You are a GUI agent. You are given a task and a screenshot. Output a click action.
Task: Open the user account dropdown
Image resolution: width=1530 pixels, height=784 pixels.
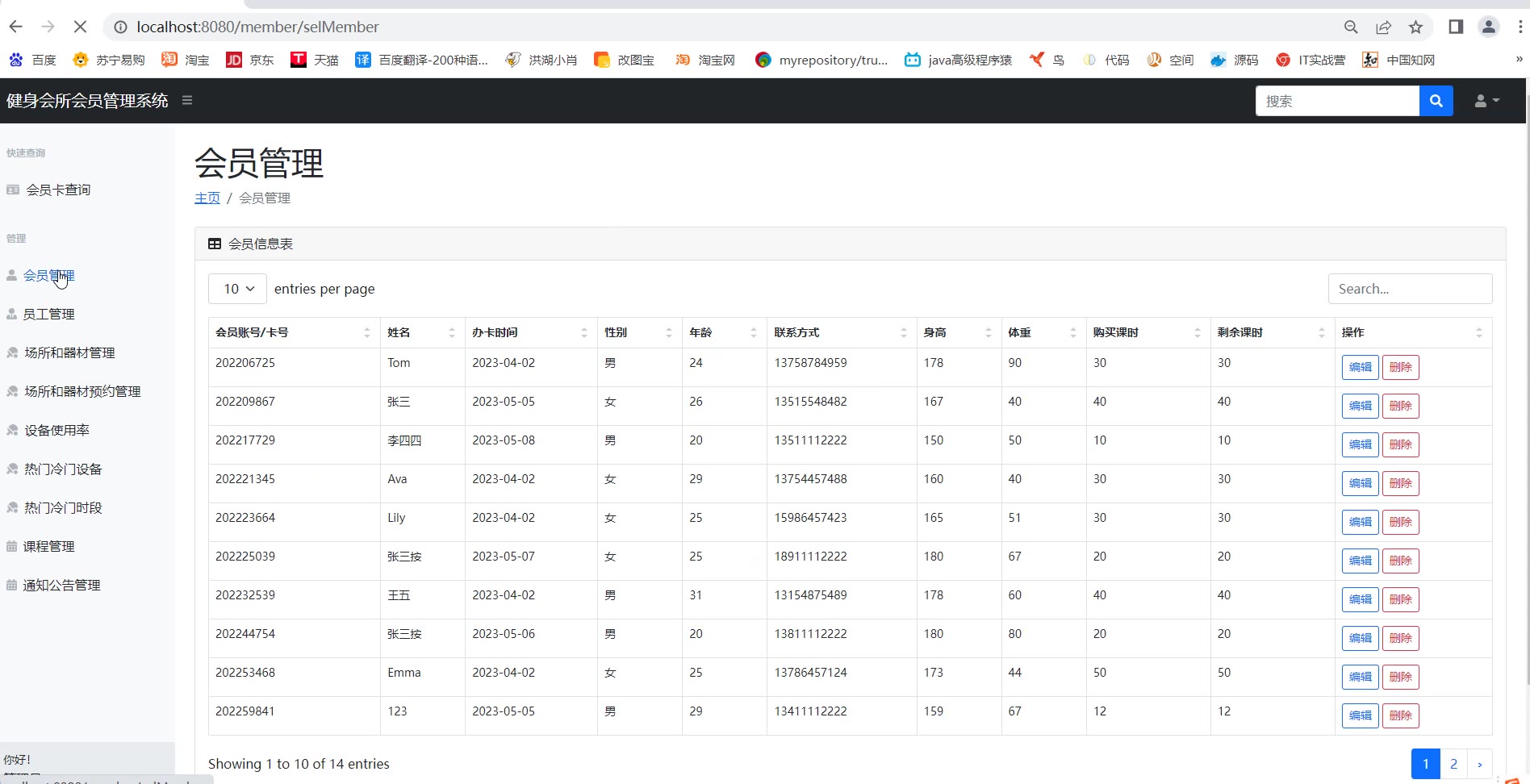(1486, 101)
